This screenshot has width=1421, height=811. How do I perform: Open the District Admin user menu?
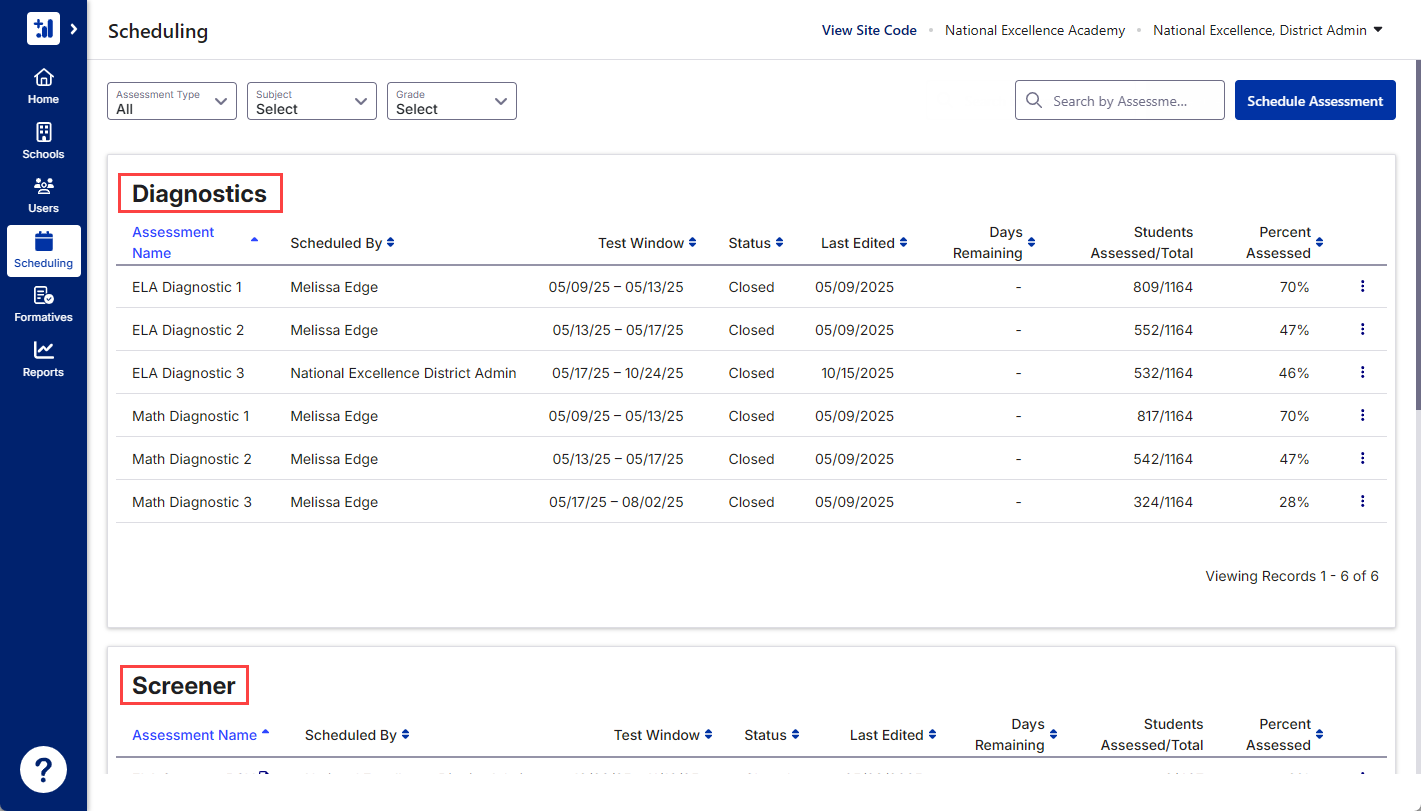tap(1268, 30)
